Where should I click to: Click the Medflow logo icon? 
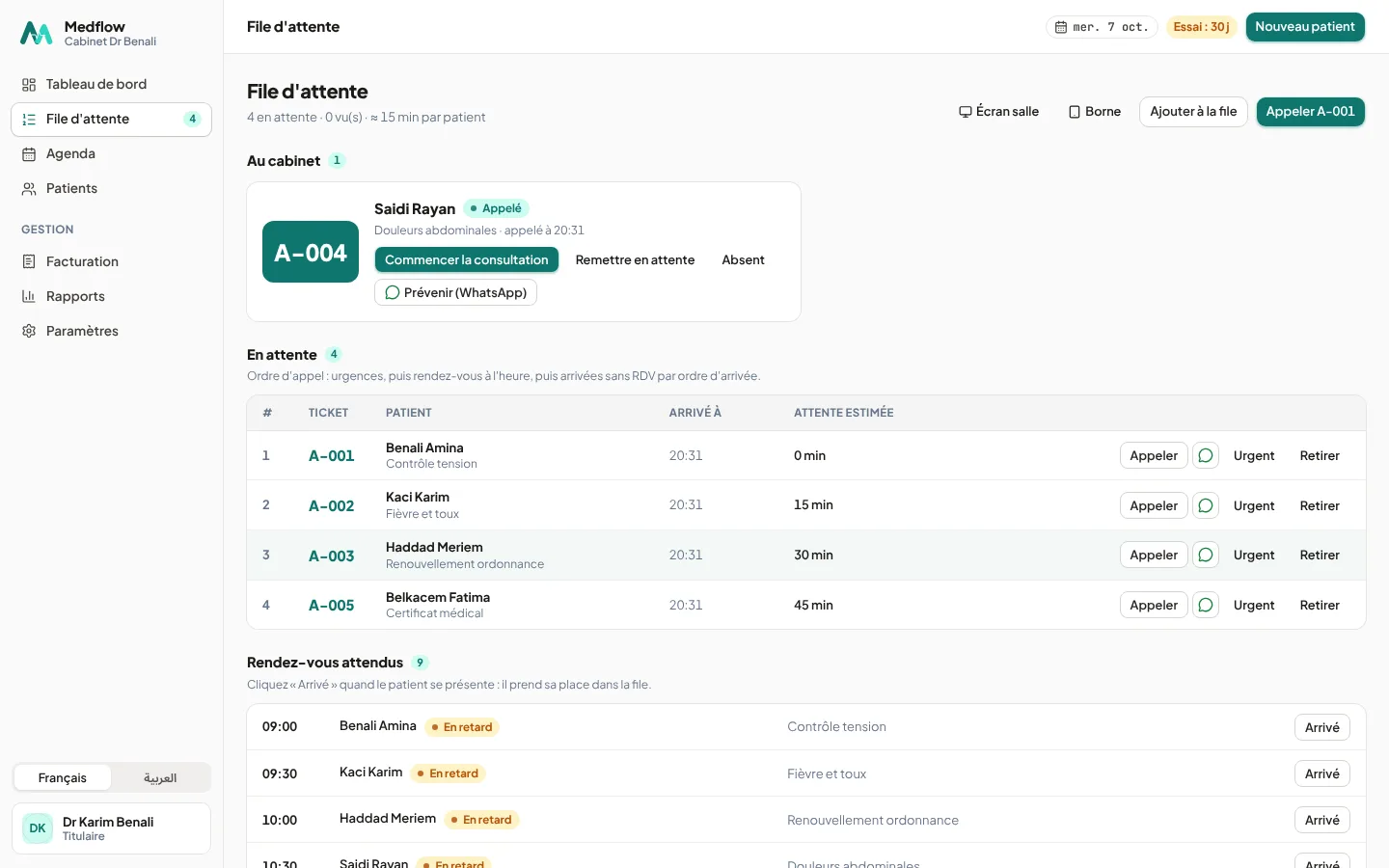click(x=37, y=34)
